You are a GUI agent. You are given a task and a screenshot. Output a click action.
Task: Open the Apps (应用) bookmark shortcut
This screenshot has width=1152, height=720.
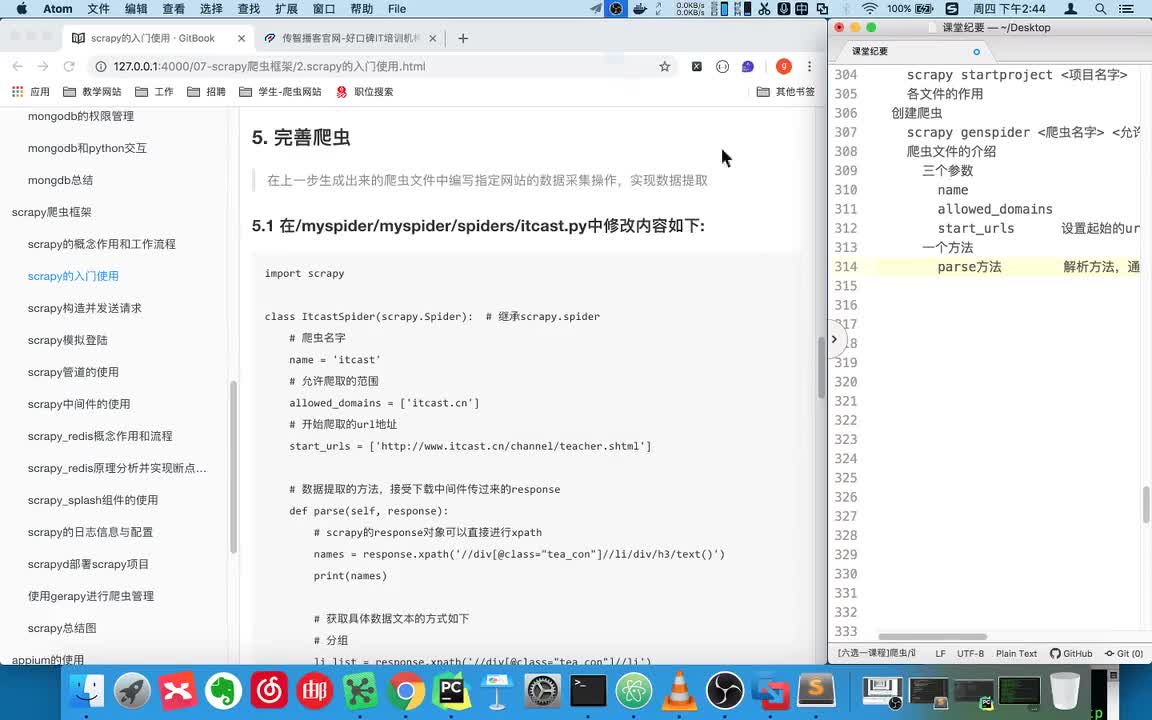point(30,92)
